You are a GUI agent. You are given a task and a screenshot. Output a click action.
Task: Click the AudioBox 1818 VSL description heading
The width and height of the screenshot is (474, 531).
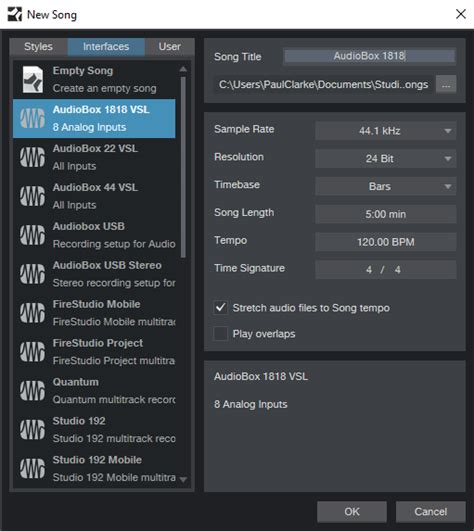pos(261,376)
